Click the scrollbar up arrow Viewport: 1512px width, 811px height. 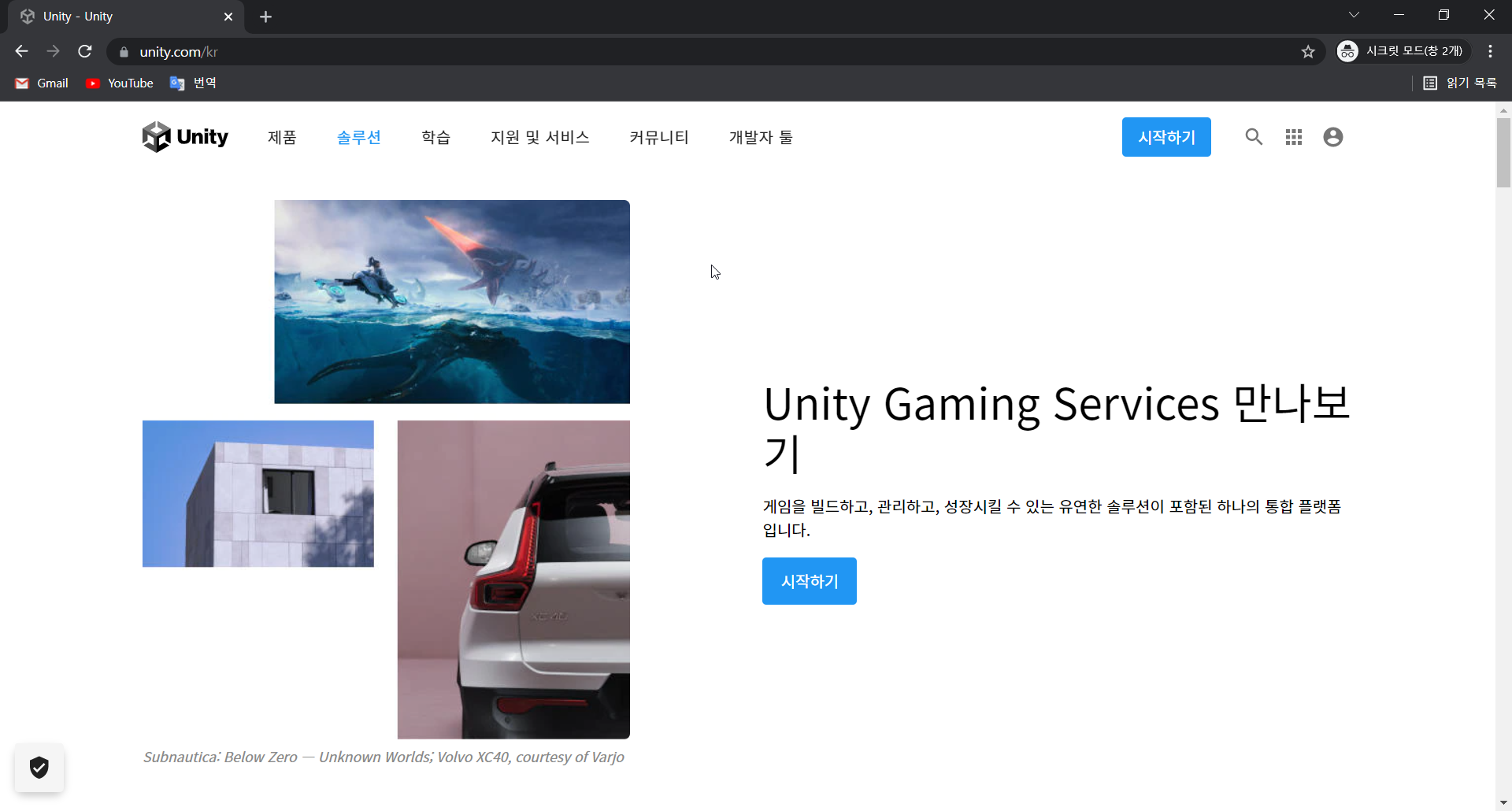point(1503,109)
